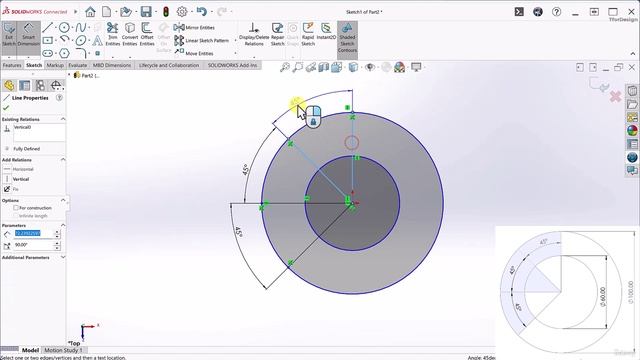Toggle Rapid Sketch mode
Screen dimensions: 640x360
point(308,34)
